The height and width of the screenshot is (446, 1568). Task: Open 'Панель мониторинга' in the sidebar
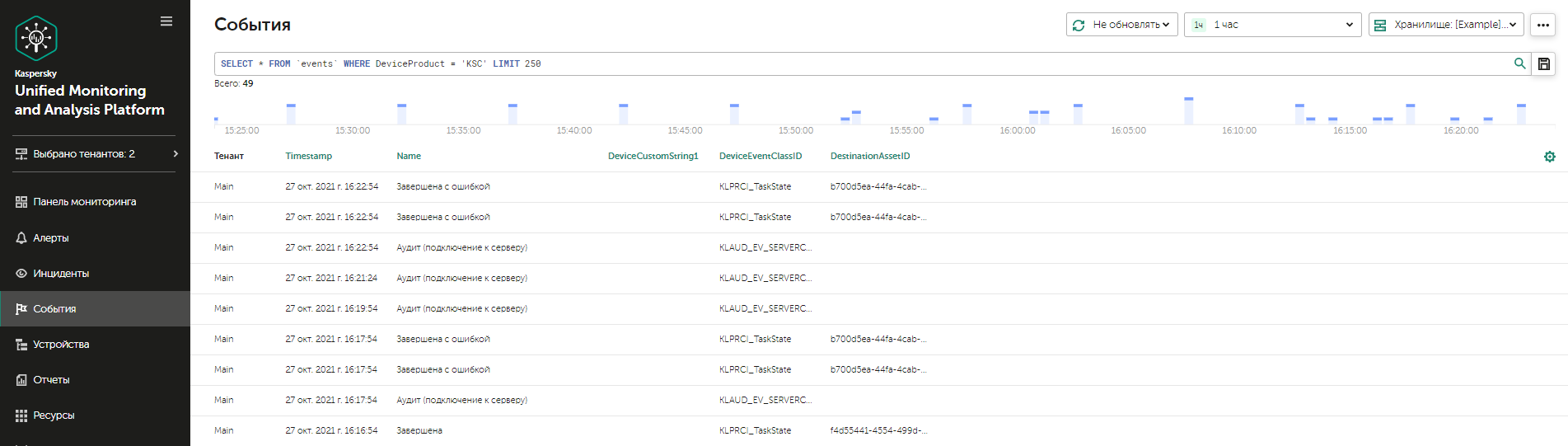(x=84, y=202)
